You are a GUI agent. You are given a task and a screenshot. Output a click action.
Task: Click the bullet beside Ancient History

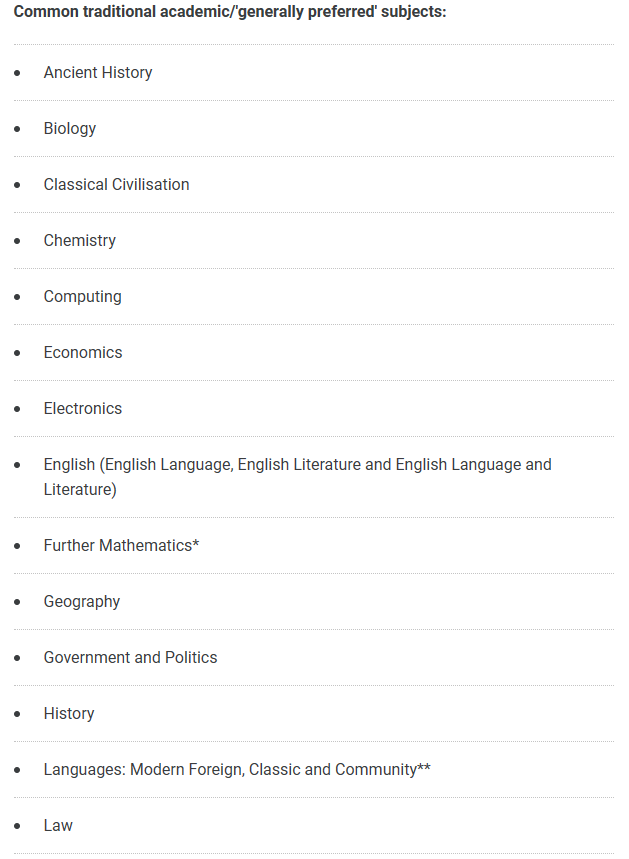coord(17,73)
